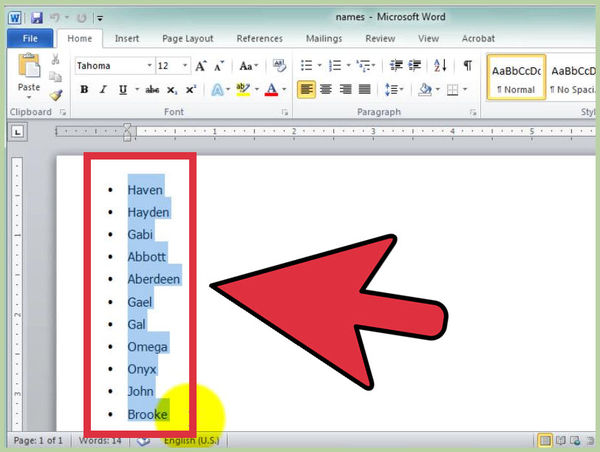Show paragraph marks with pilcrow icon
Image resolution: width=600 pixels, height=452 pixels.
pyautogui.click(x=467, y=65)
